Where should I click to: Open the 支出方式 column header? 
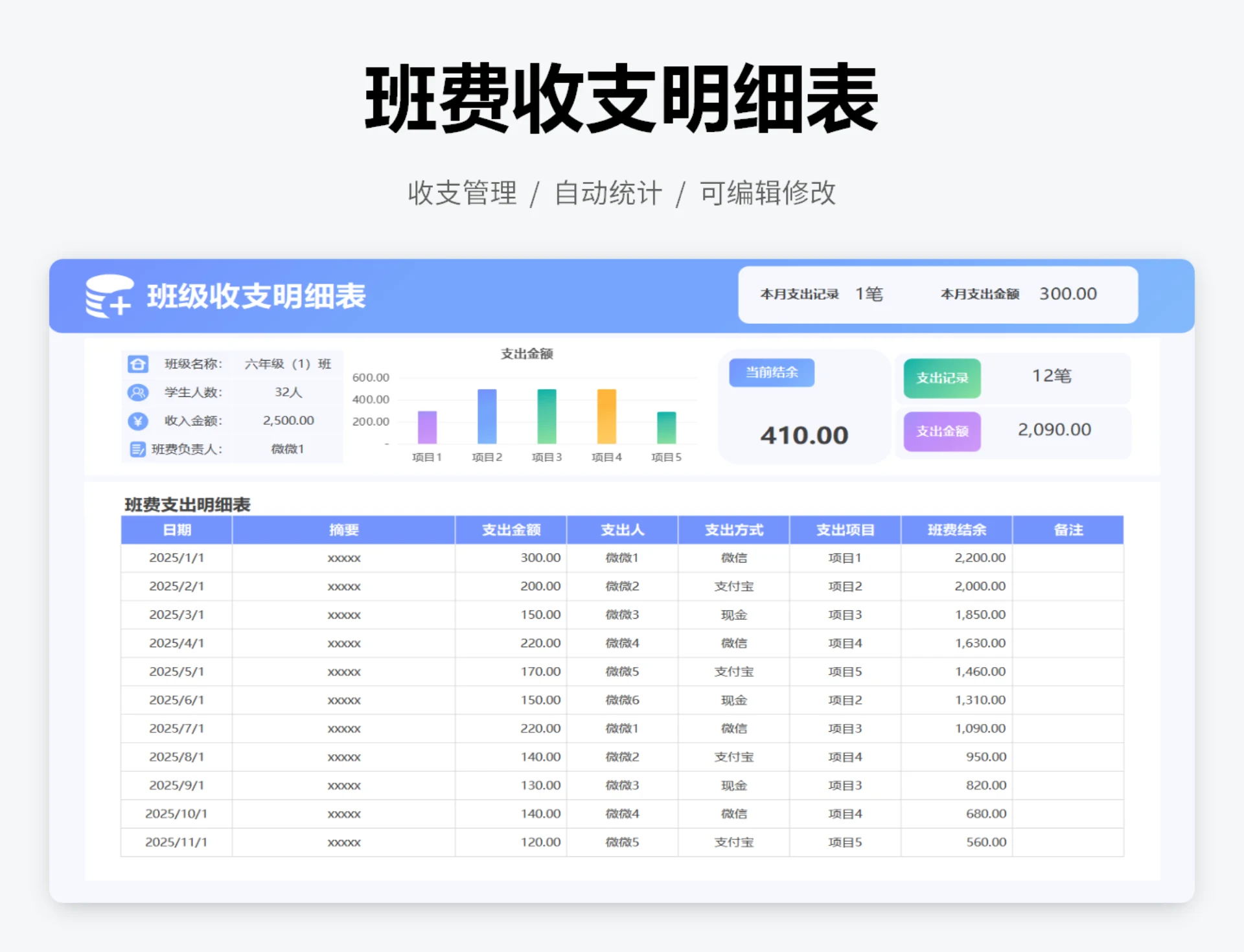733,530
